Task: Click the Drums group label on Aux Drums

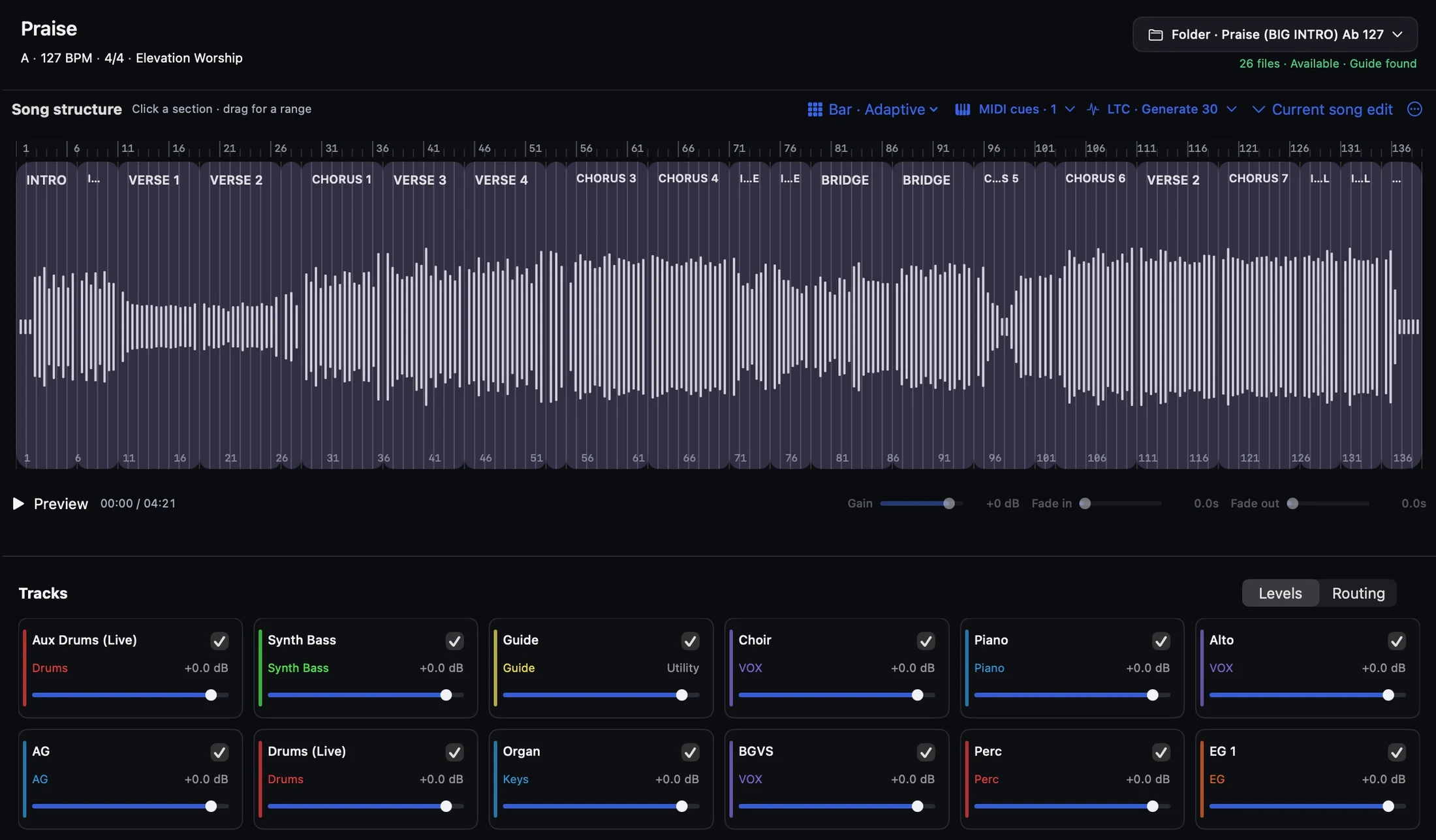Action: pyautogui.click(x=50, y=668)
